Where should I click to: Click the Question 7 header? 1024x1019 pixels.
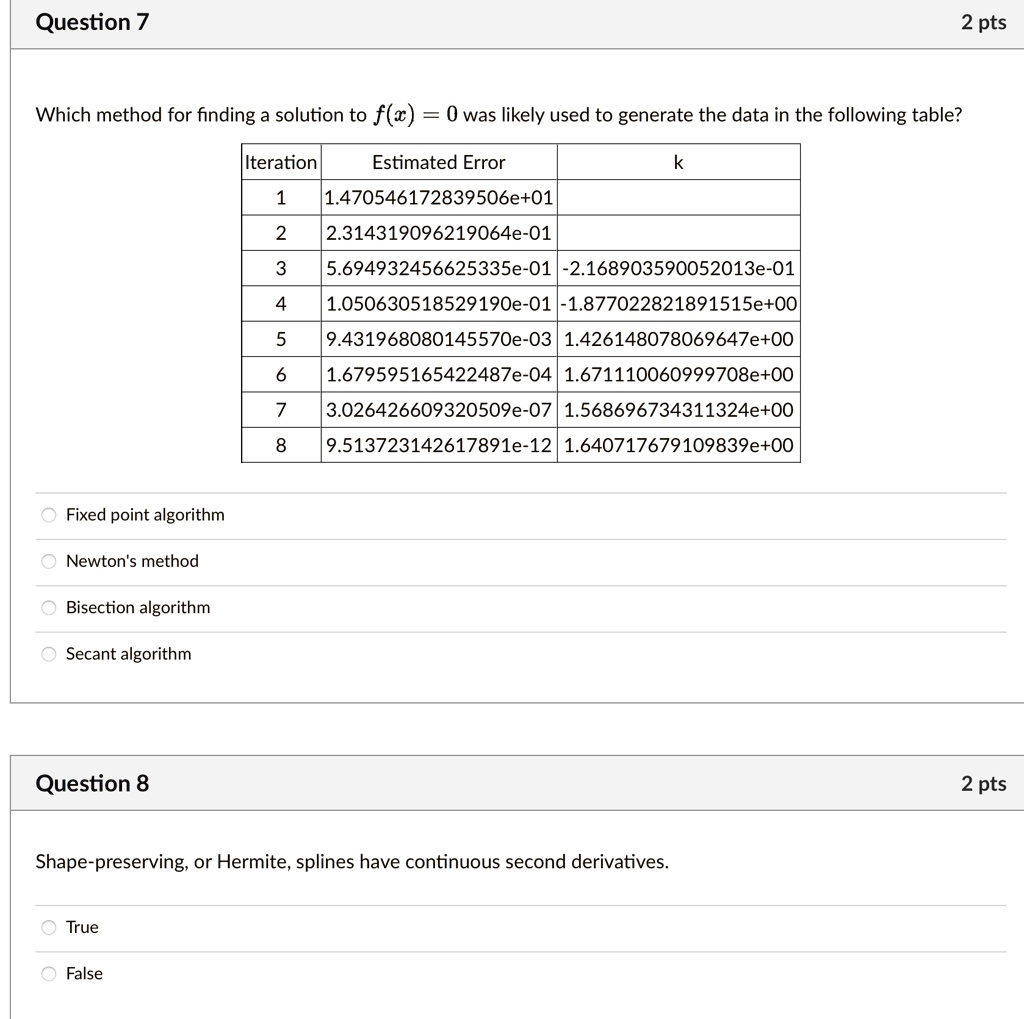point(93,21)
